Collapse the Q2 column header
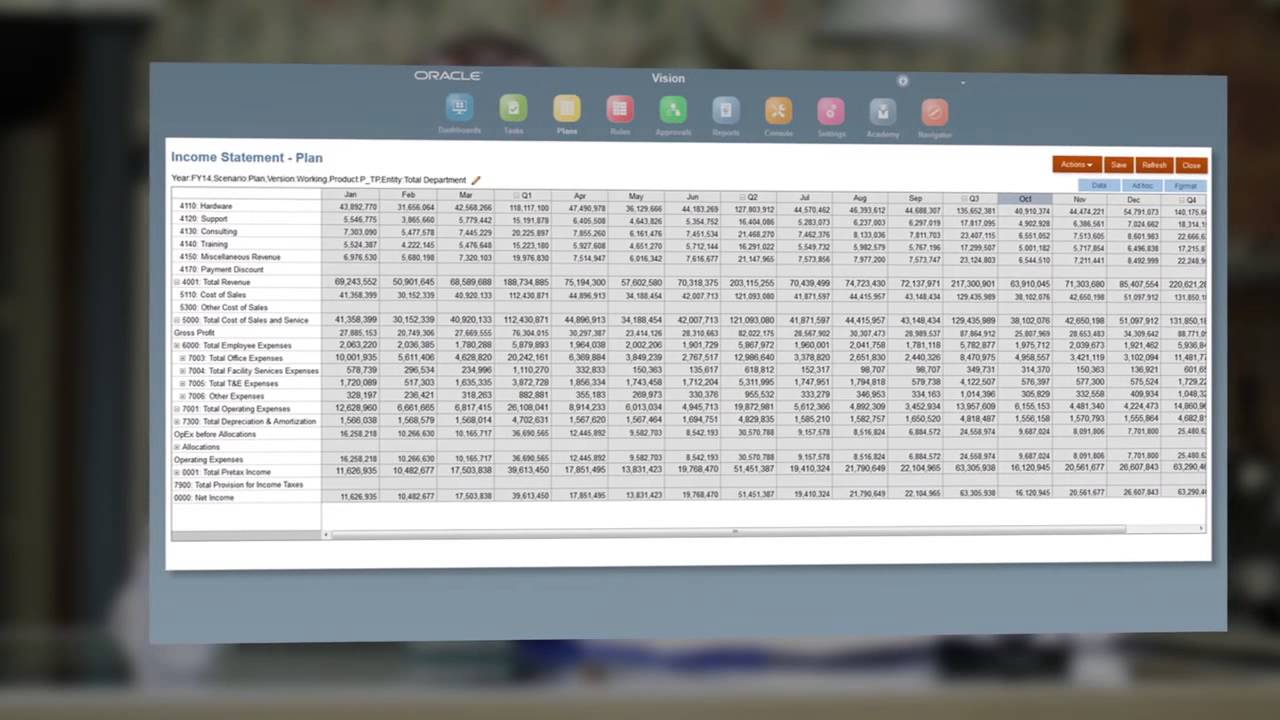 tap(741, 198)
